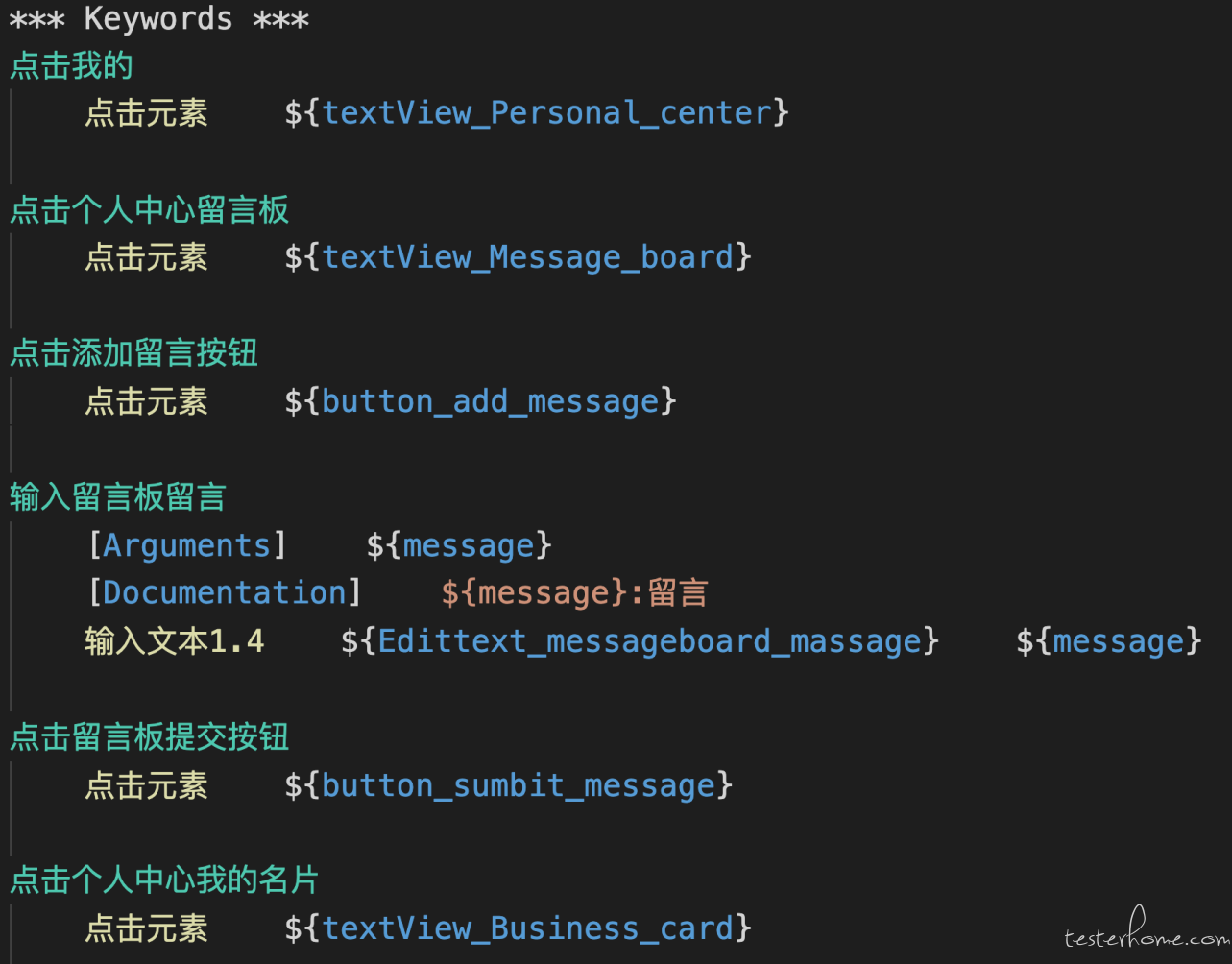Click the 点击个人中心我的名片 keyword name
The width and height of the screenshot is (1232, 964).
coord(164,881)
